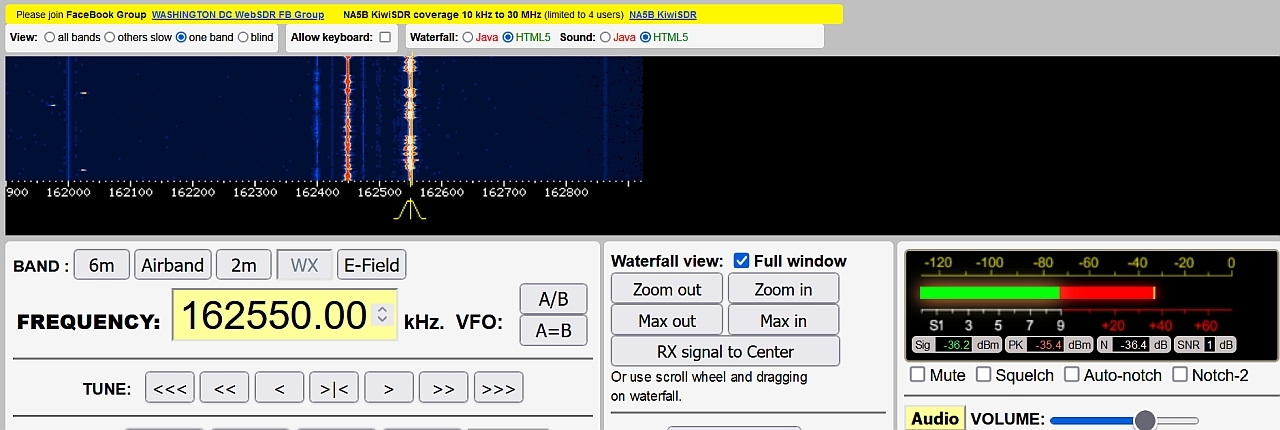Viewport: 1280px width, 430px height.
Task: Uncheck Full window waterfall view
Action: tap(741, 261)
